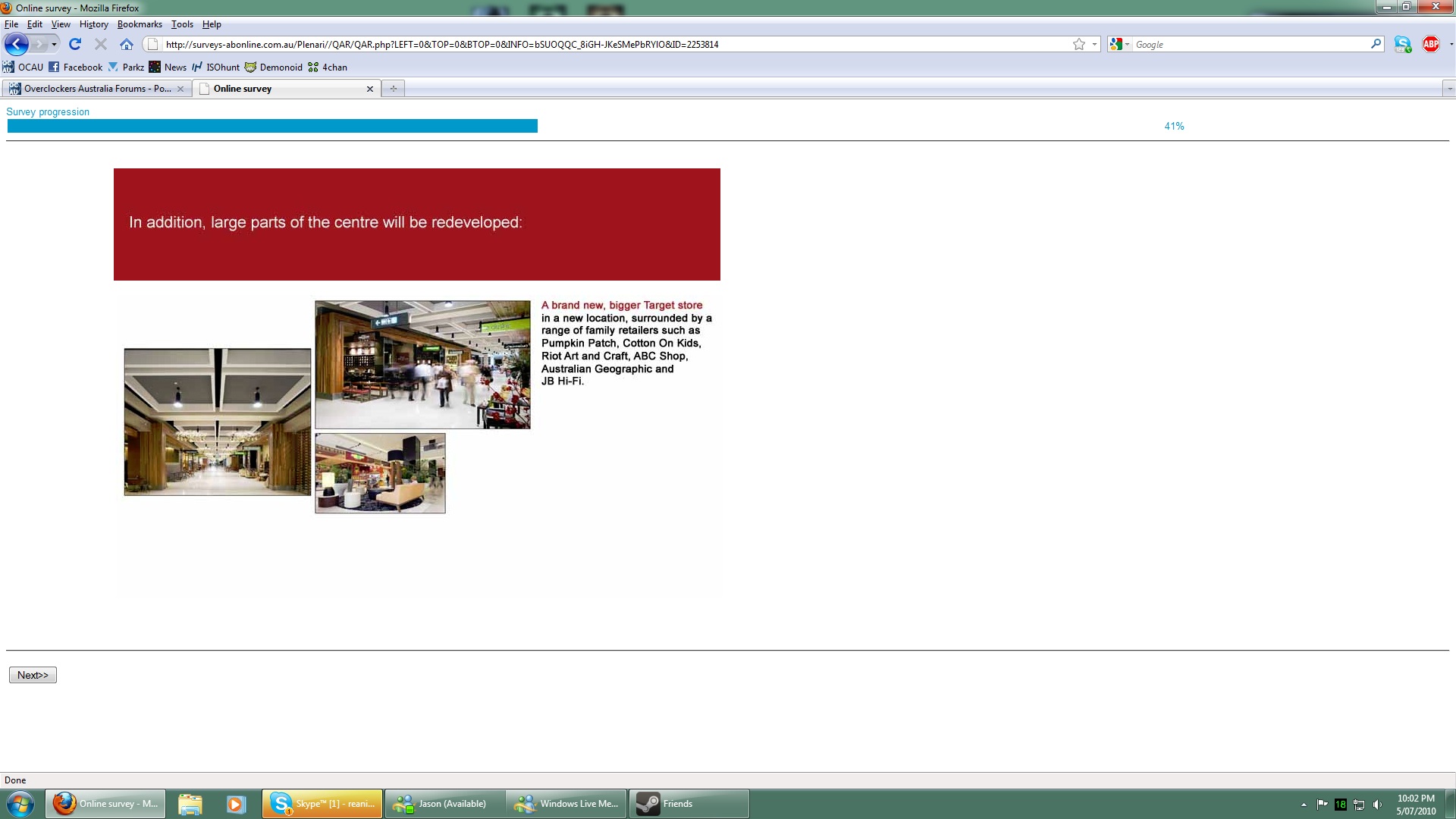Click the lounge seating area photo

[380, 473]
